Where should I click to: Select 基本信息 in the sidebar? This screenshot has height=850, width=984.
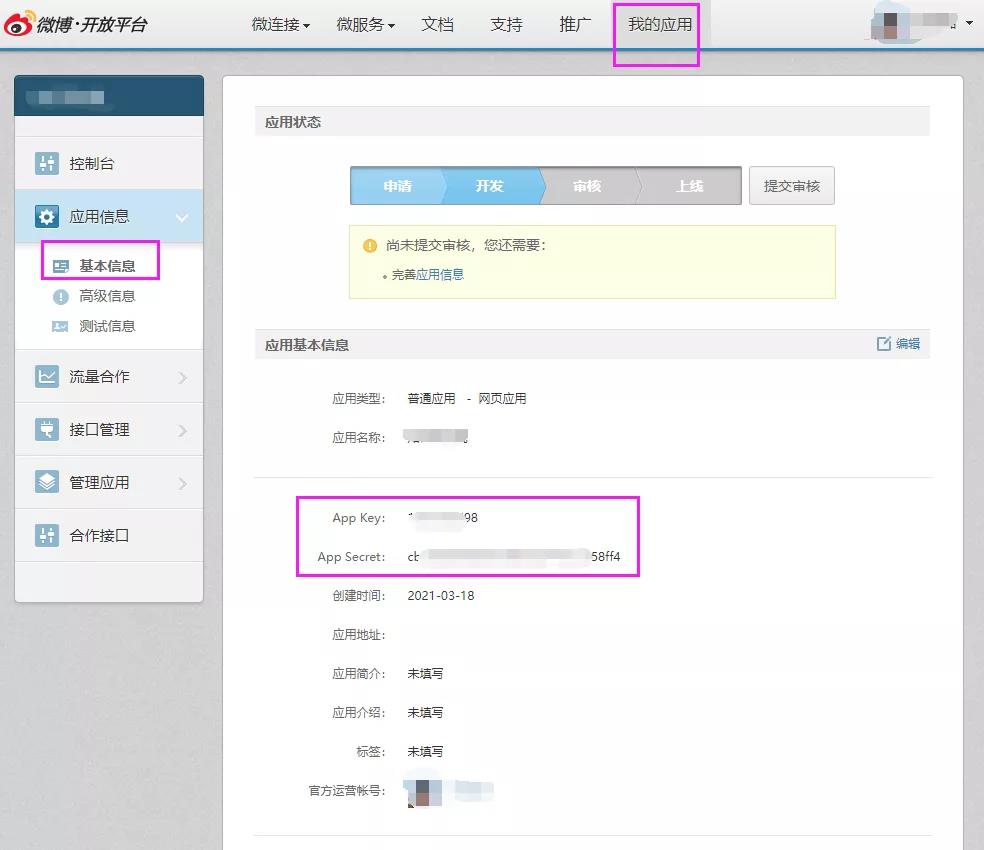tap(107, 266)
